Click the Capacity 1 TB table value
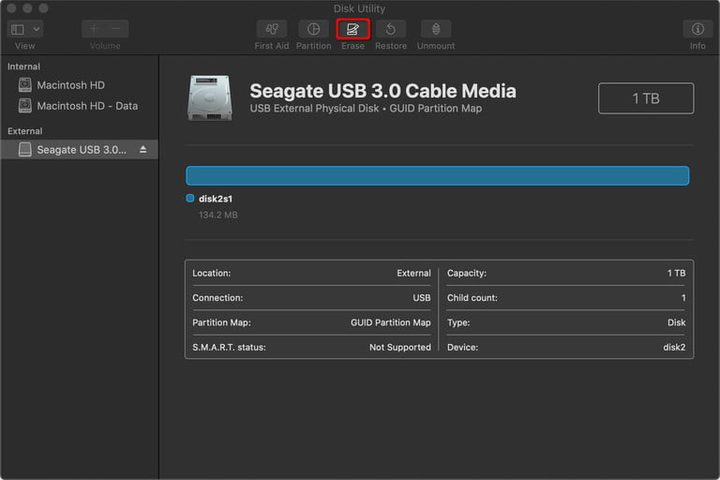The height and width of the screenshot is (480, 720). coord(676,273)
